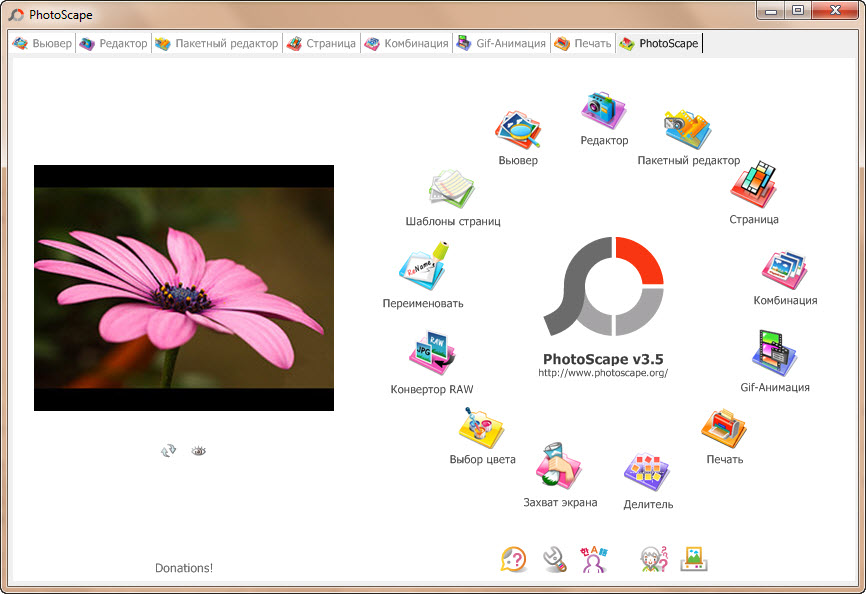Open the Делитель (splitter) tool
866x594 pixels.
coord(646,473)
